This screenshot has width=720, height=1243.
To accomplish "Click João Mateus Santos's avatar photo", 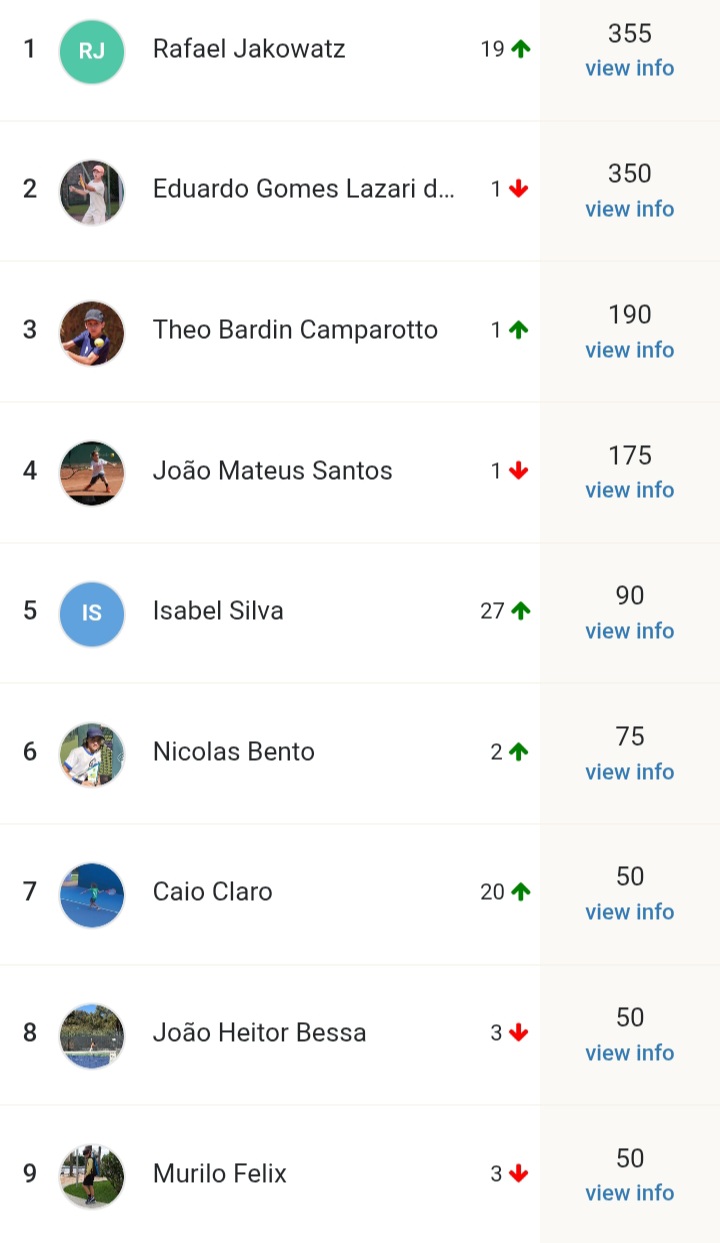I will pos(92,472).
